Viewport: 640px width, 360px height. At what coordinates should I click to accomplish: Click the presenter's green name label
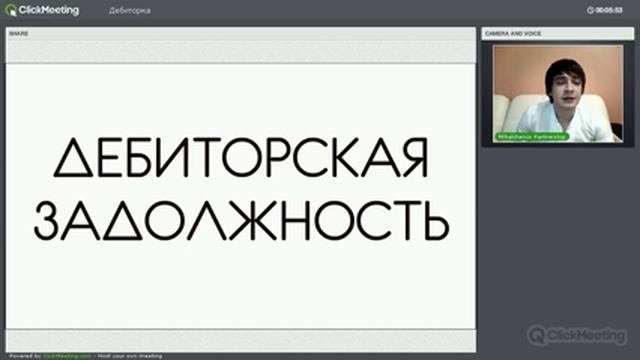tap(532, 137)
